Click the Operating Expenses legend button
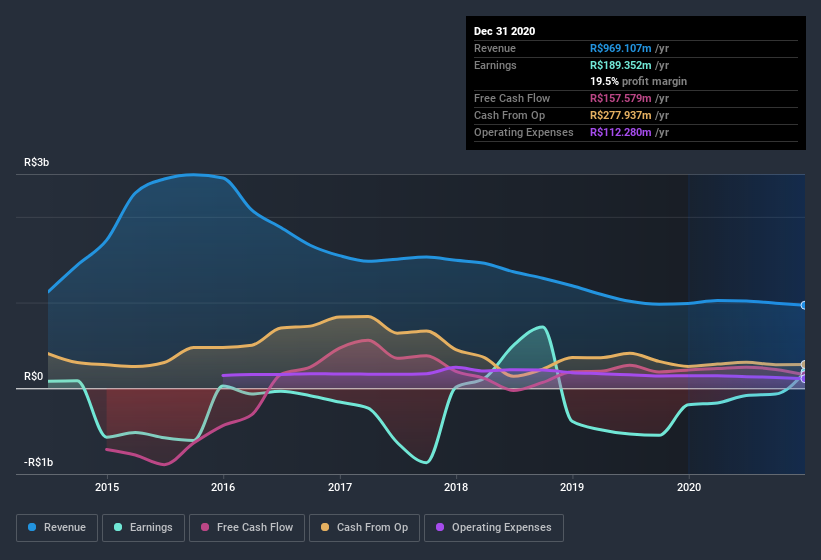 pos(493,527)
